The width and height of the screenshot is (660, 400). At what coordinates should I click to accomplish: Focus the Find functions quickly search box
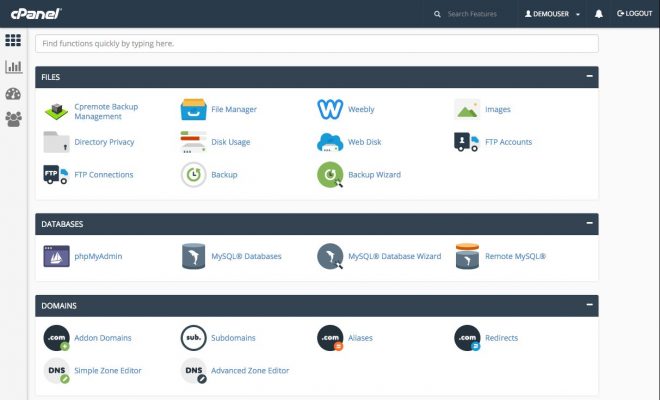click(x=317, y=44)
